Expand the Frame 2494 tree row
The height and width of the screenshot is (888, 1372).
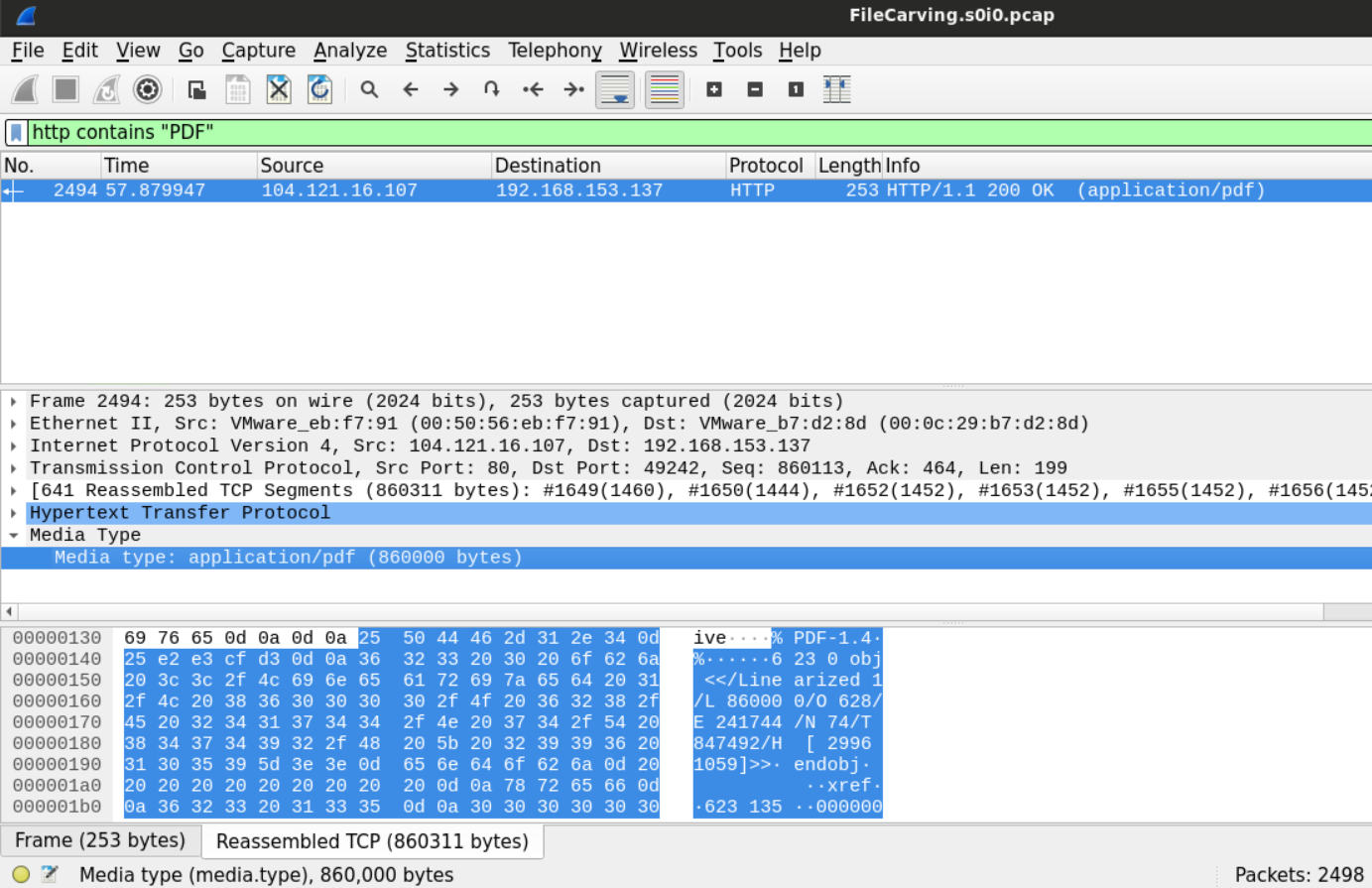click(13, 402)
